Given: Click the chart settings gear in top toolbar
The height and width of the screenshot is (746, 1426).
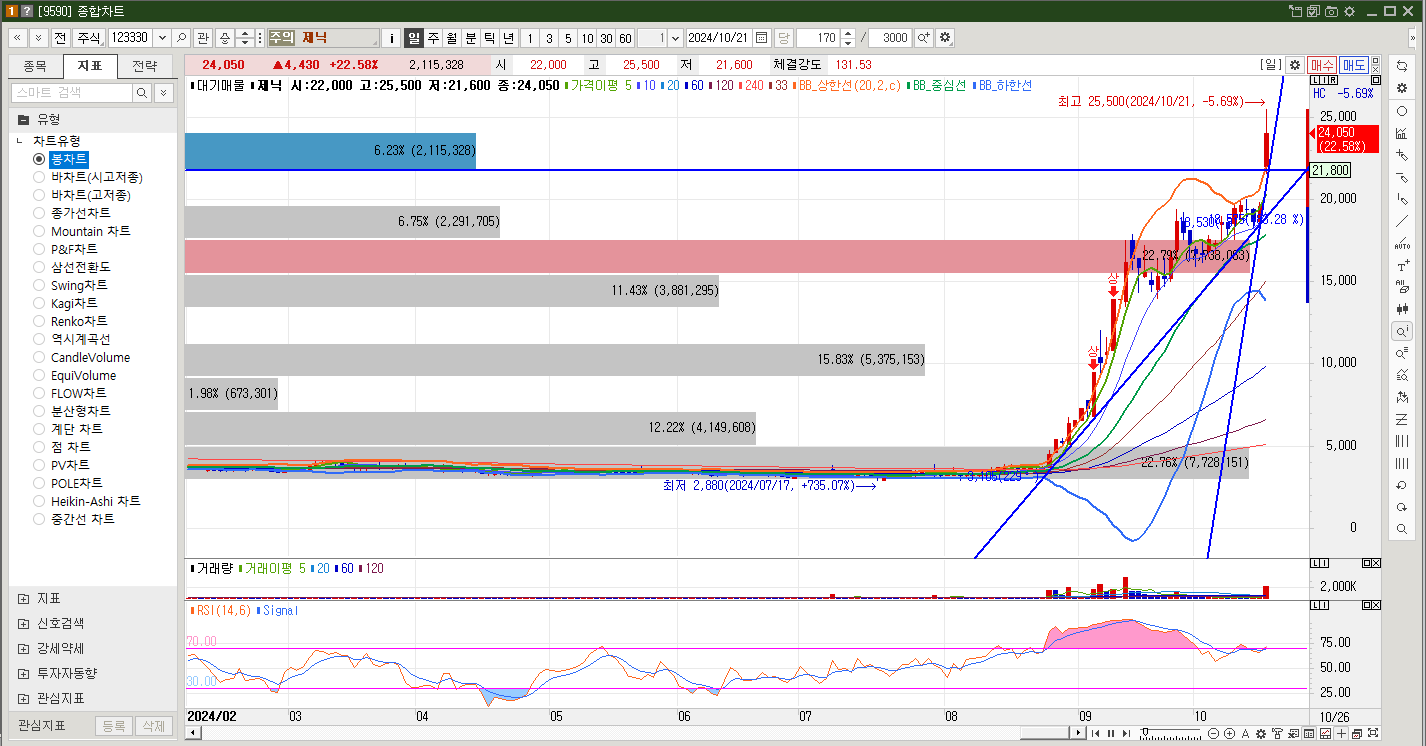Looking at the screenshot, I should (x=945, y=37).
